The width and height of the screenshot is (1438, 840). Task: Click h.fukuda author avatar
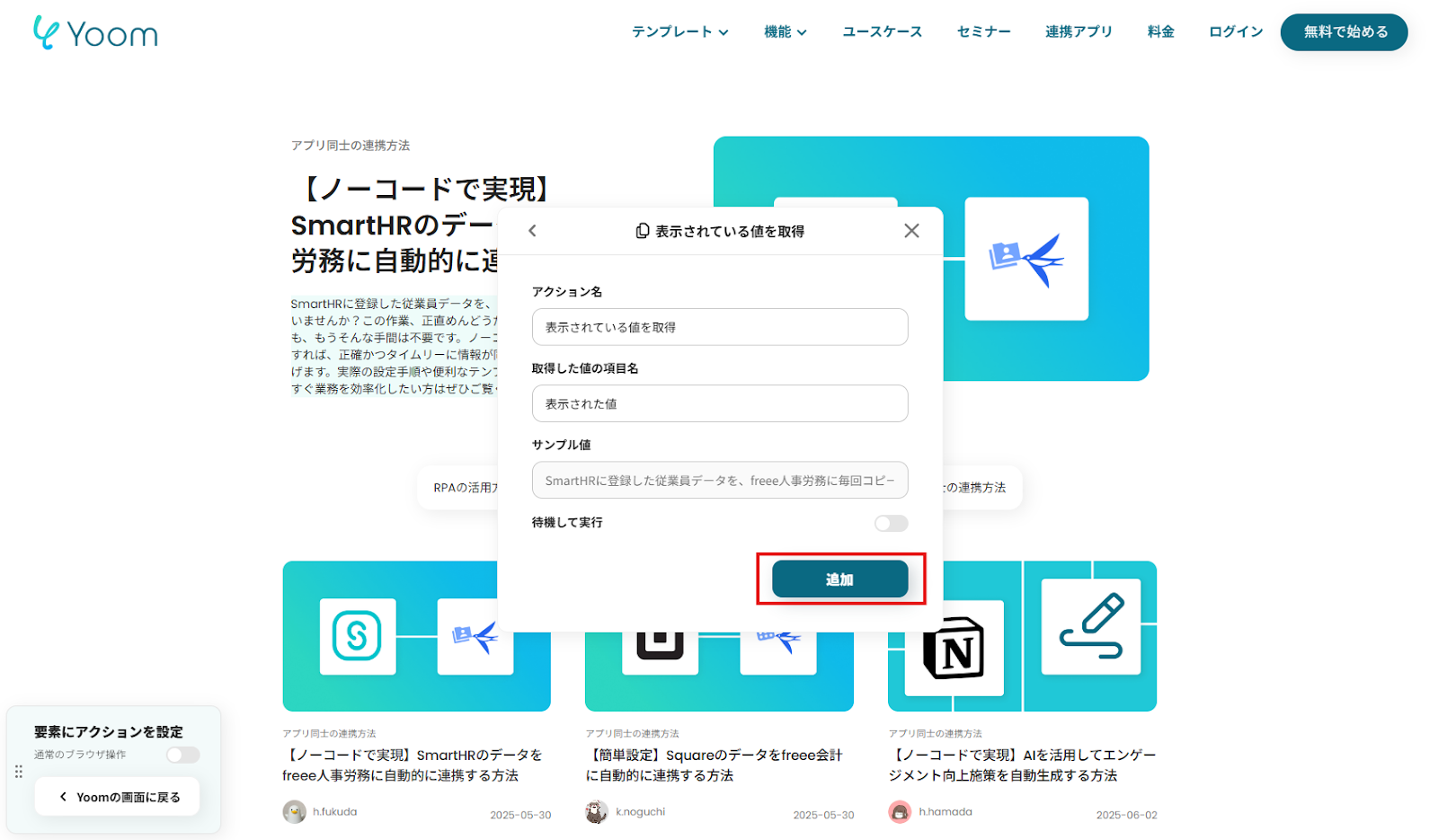(294, 812)
